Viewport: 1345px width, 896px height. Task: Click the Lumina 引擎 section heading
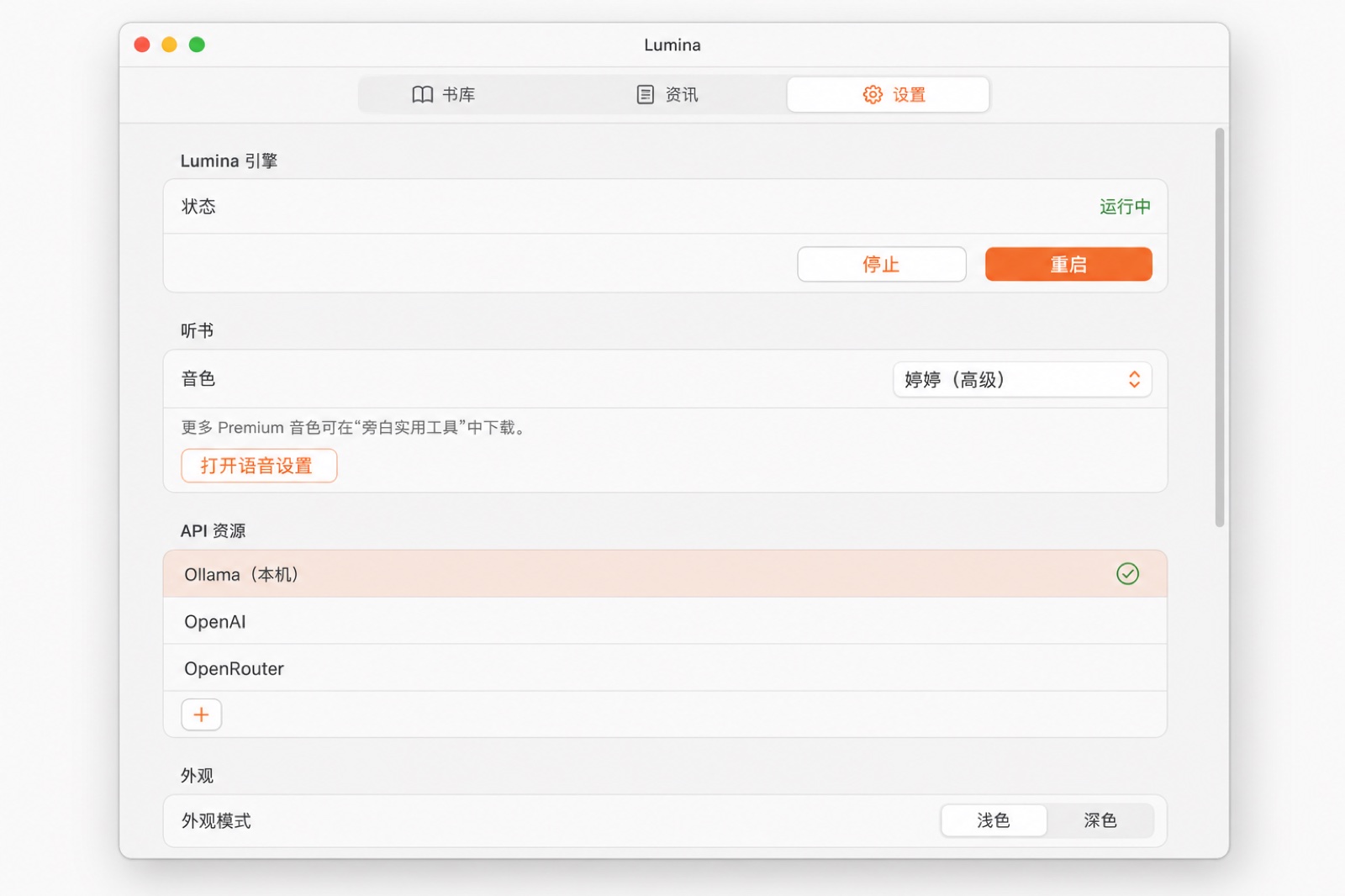point(229,161)
